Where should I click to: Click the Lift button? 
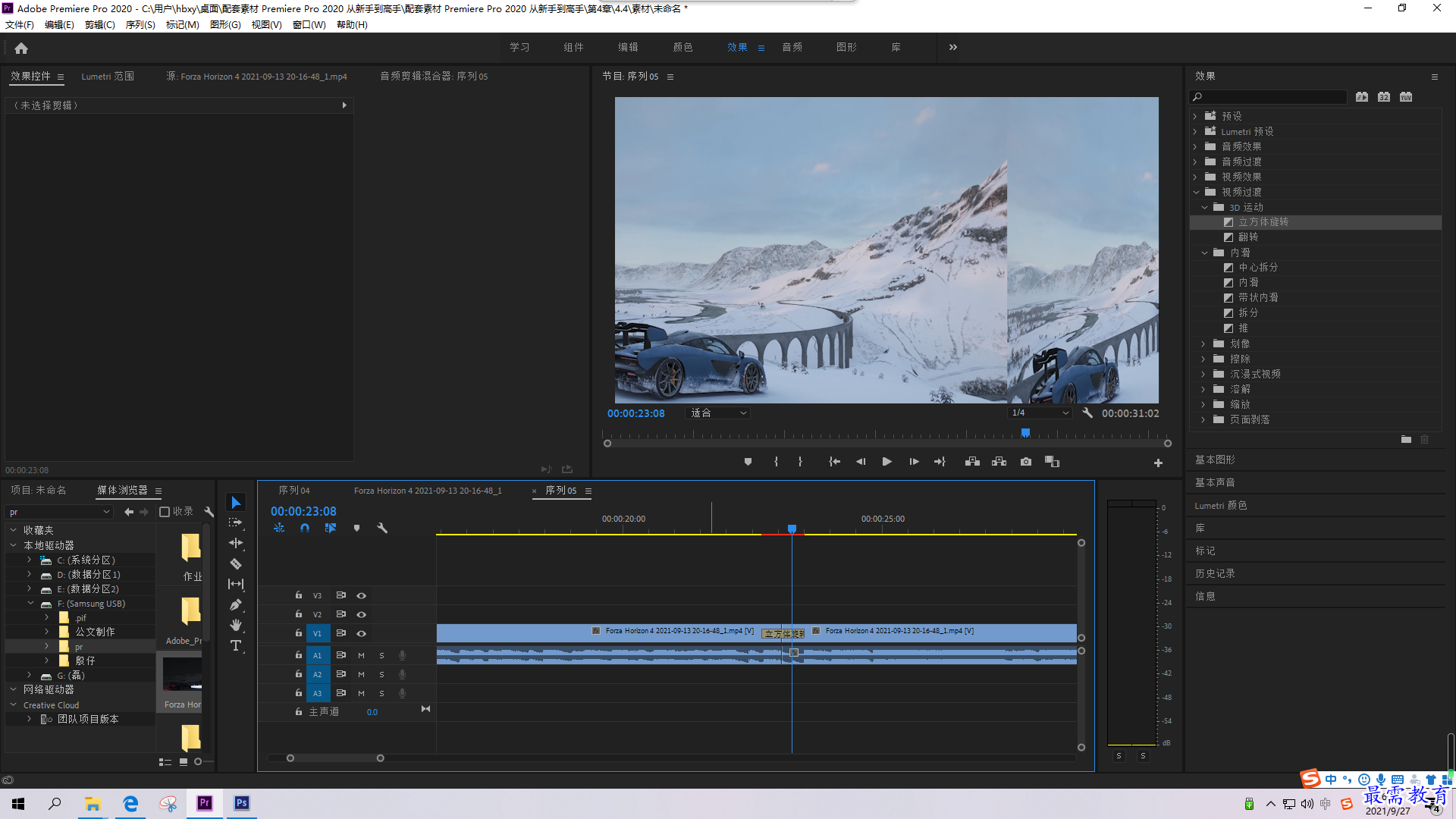[972, 462]
